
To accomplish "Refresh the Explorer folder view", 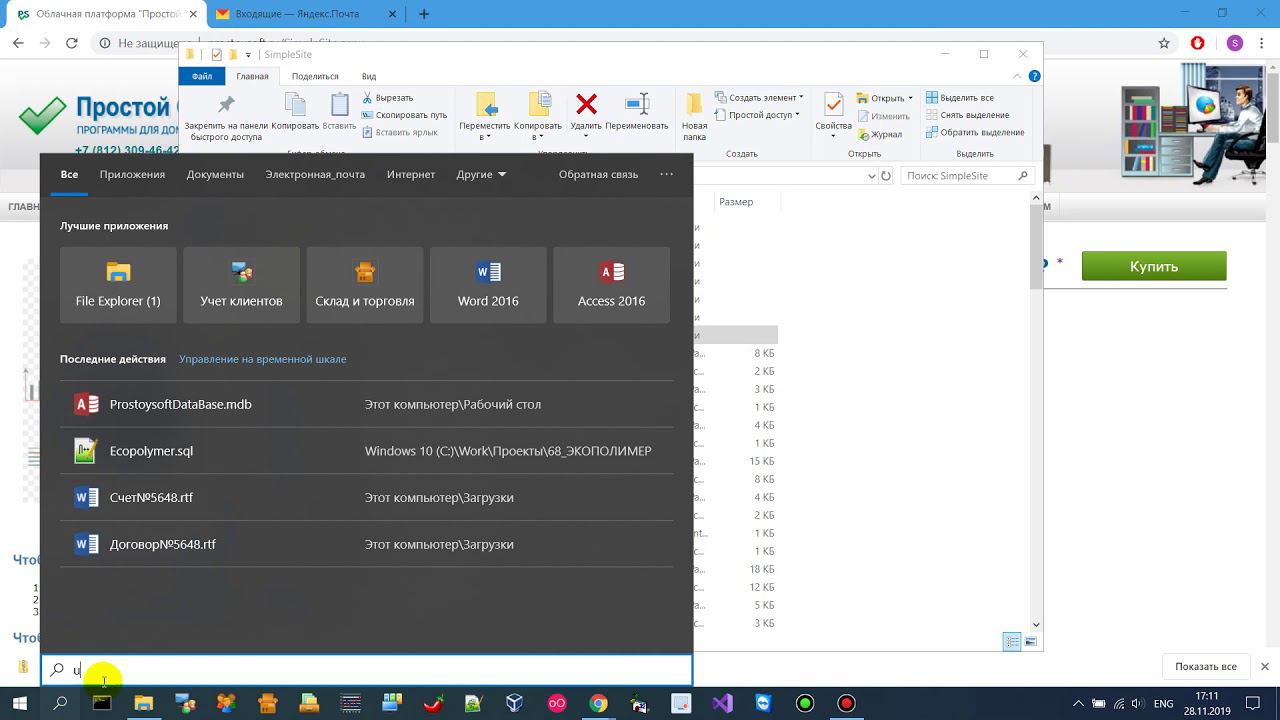I will point(886,176).
